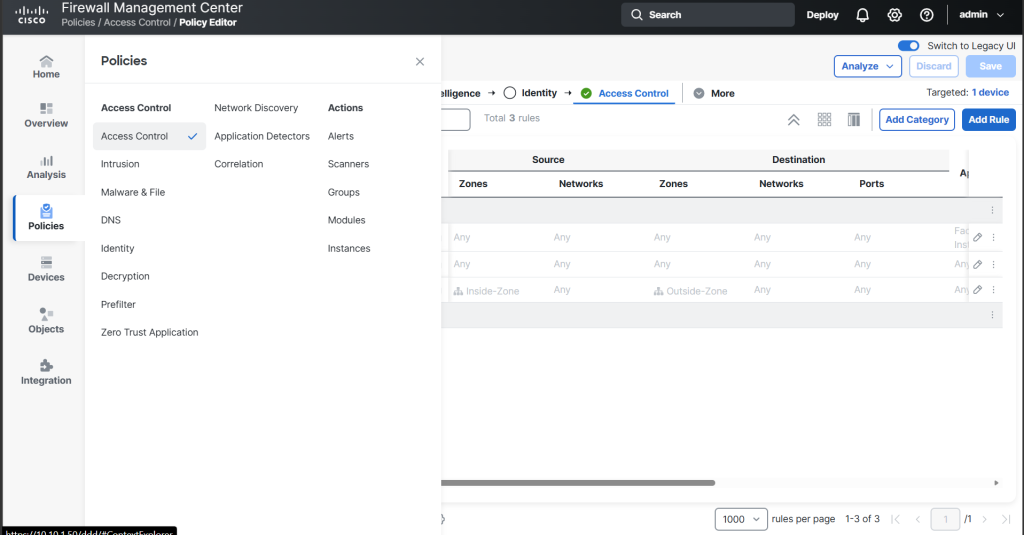Open the Analyze dropdown
Image resolution: width=1024 pixels, height=535 pixels.
coord(867,66)
